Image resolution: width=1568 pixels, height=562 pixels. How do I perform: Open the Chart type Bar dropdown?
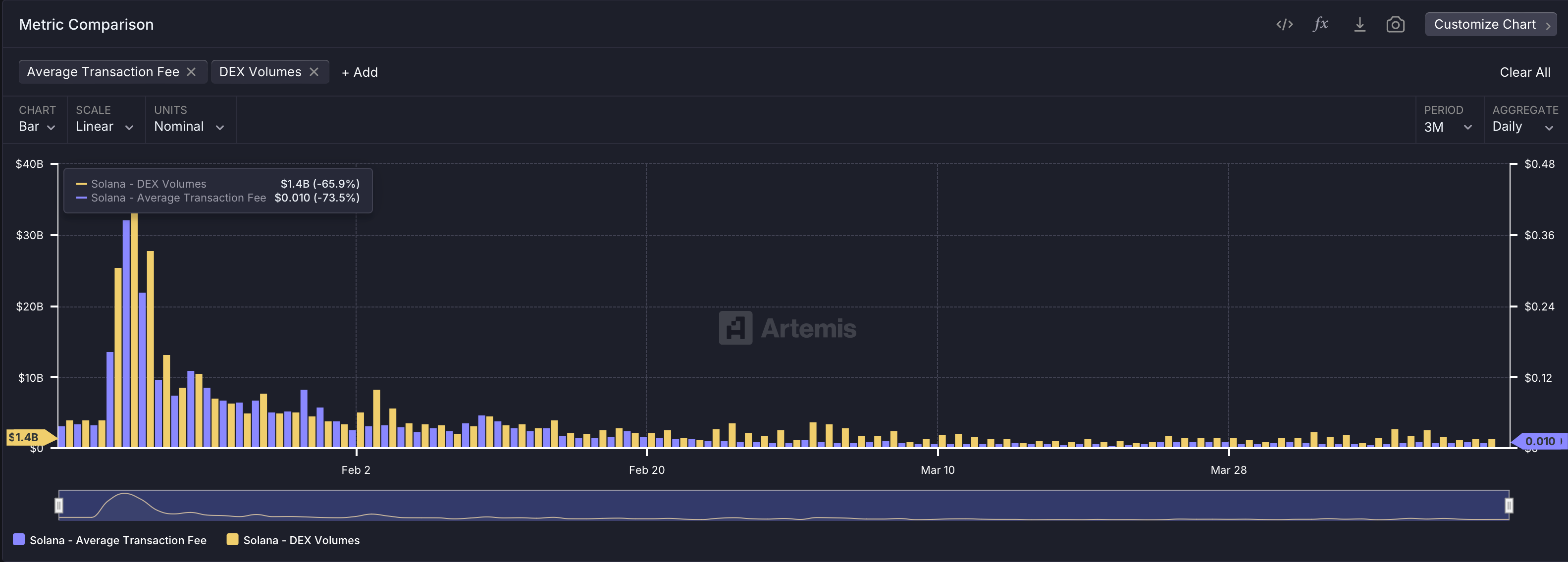click(37, 127)
